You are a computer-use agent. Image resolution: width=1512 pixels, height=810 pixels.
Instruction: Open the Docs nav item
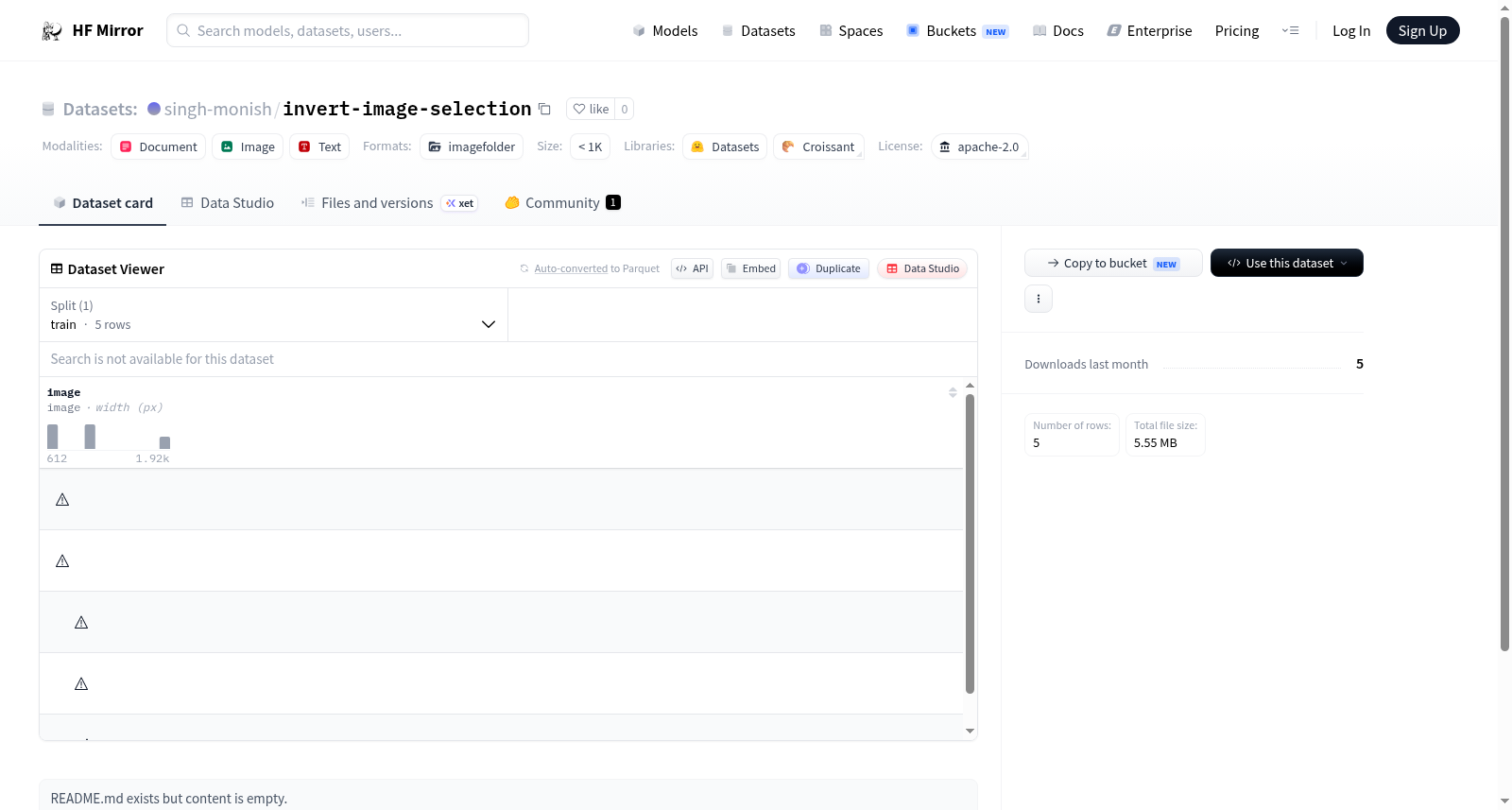pos(1058,31)
